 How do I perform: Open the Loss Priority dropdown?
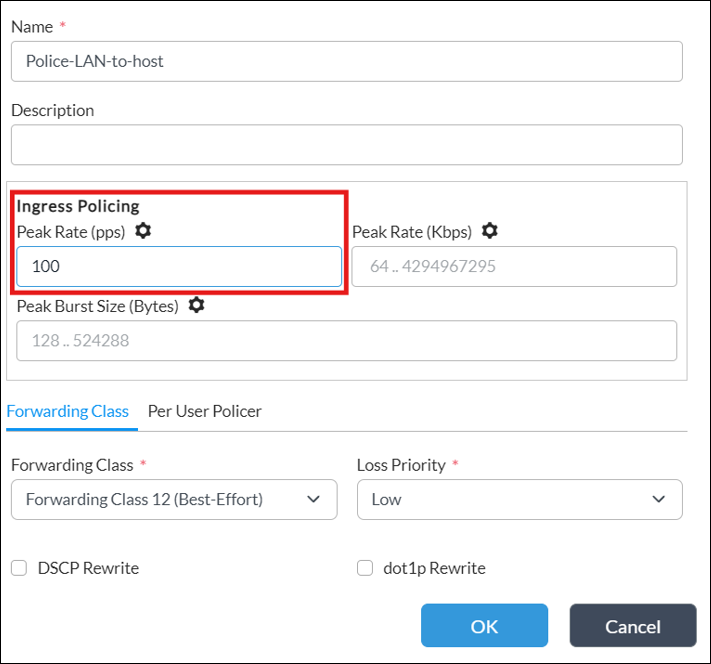coord(520,499)
